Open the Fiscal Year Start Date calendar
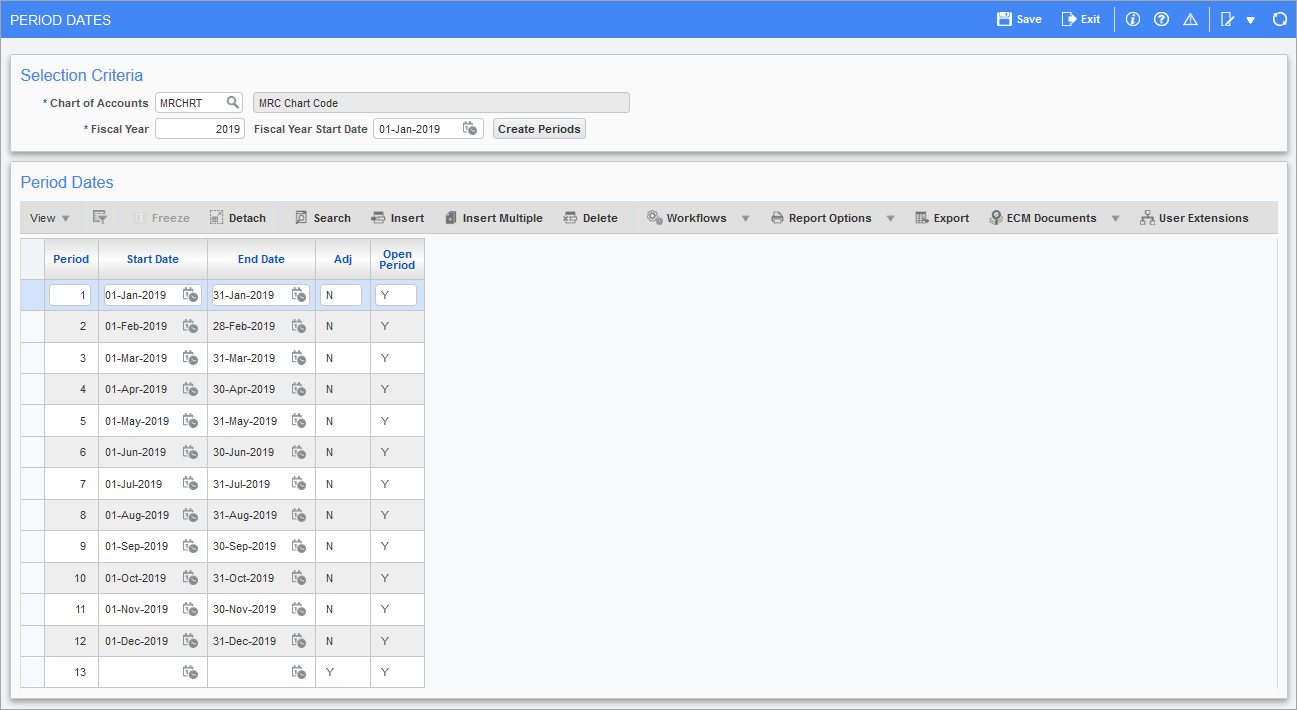1297x710 pixels. coord(470,128)
